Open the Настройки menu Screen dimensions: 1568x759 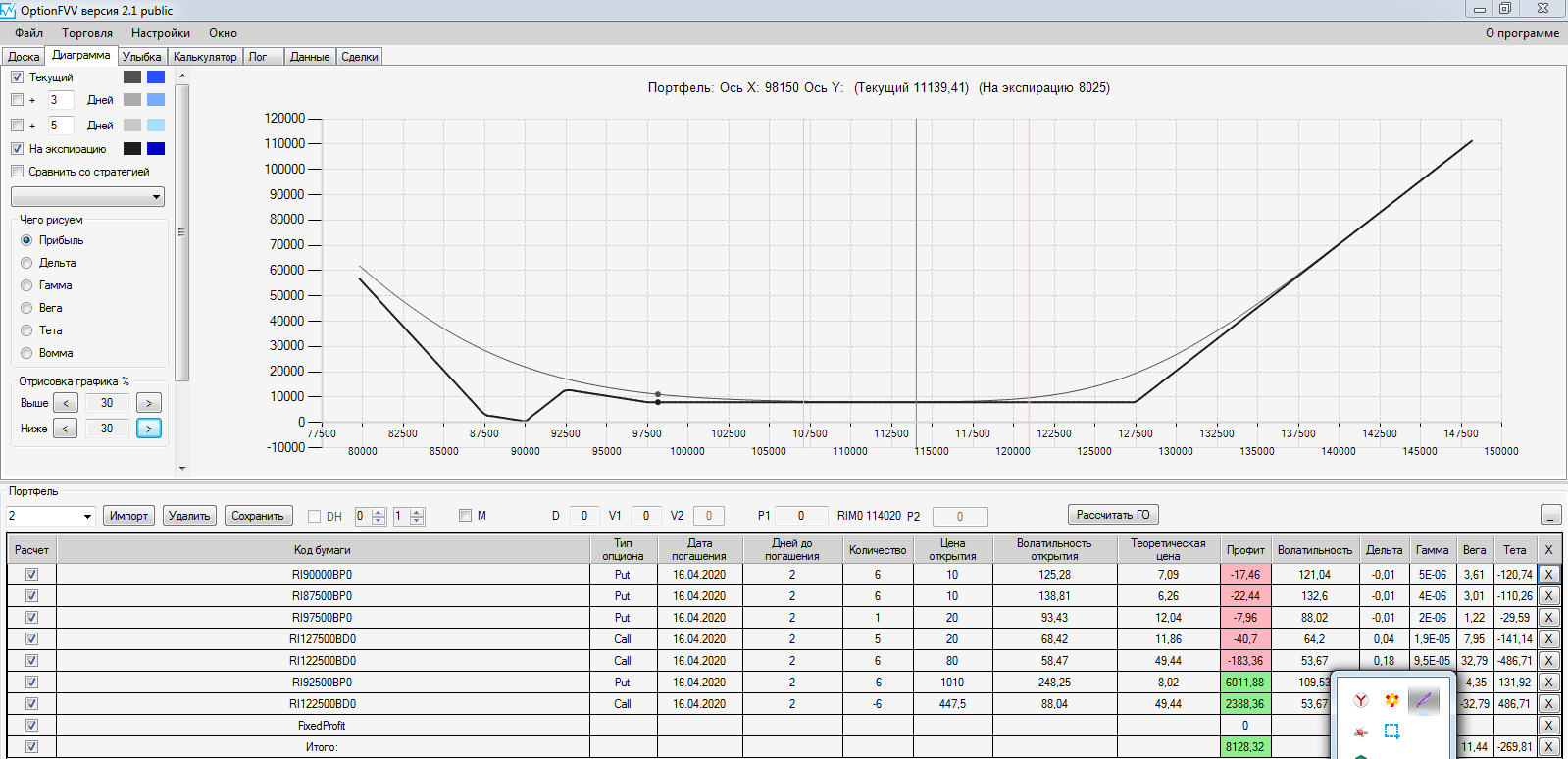click(x=161, y=33)
